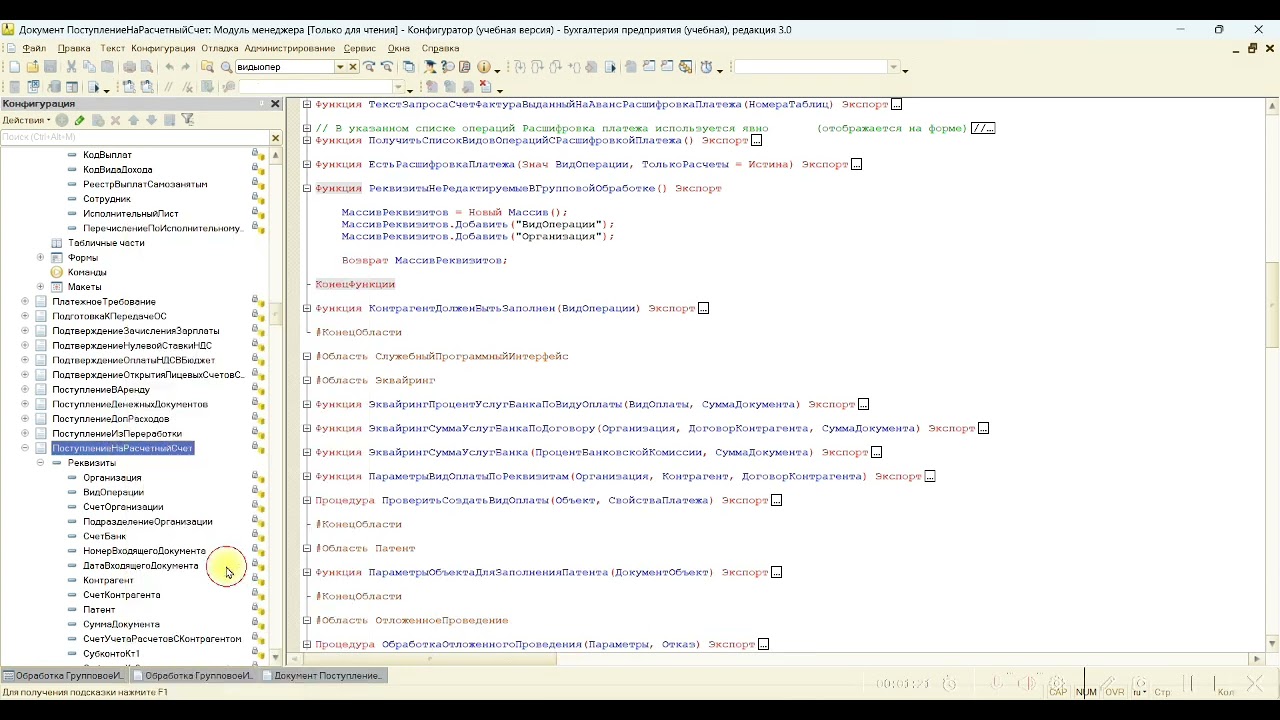Open the Действия dropdown button

click(26, 120)
